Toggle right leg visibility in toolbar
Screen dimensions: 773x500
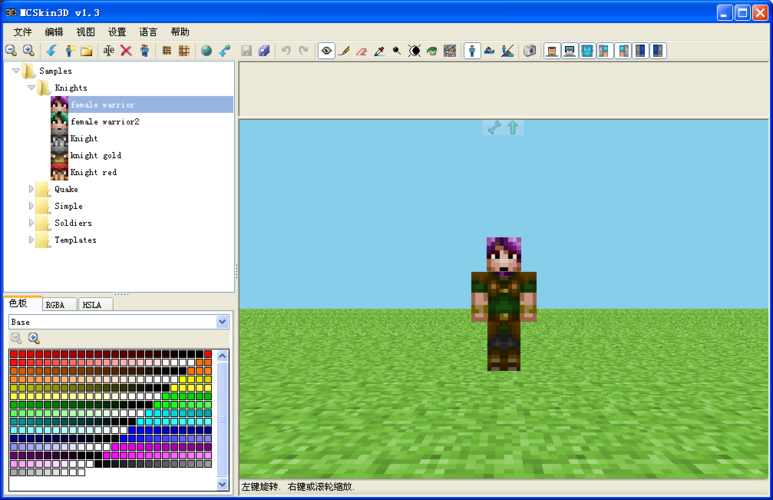tap(658, 50)
